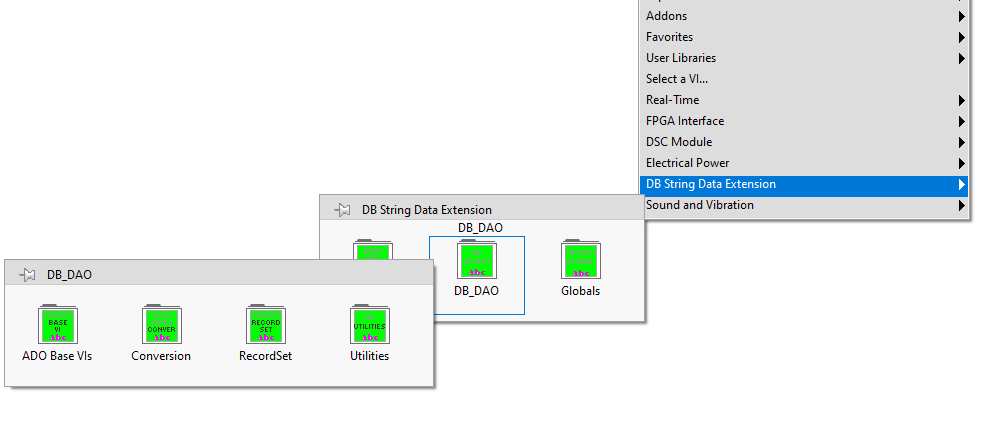Pin the DB String Data Extension palette
The image size is (992, 425).
pos(342,210)
